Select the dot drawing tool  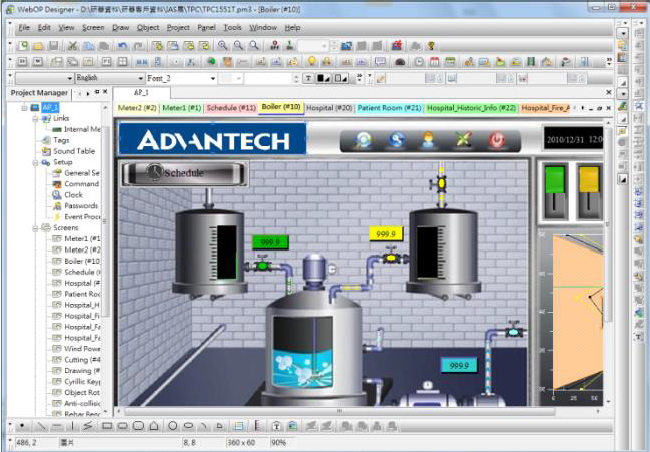22,425
